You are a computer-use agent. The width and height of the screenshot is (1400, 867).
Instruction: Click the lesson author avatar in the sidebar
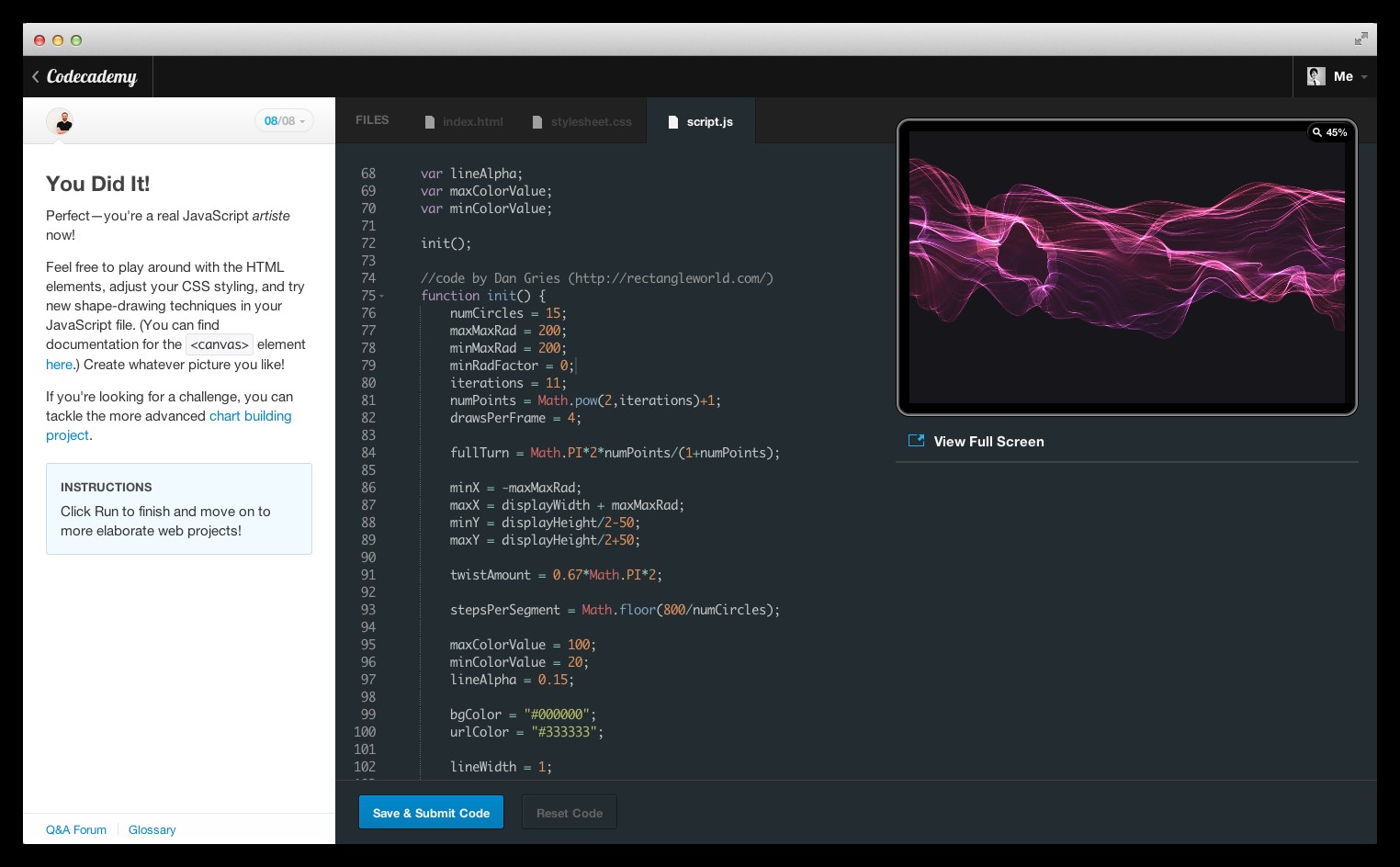coord(62,122)
